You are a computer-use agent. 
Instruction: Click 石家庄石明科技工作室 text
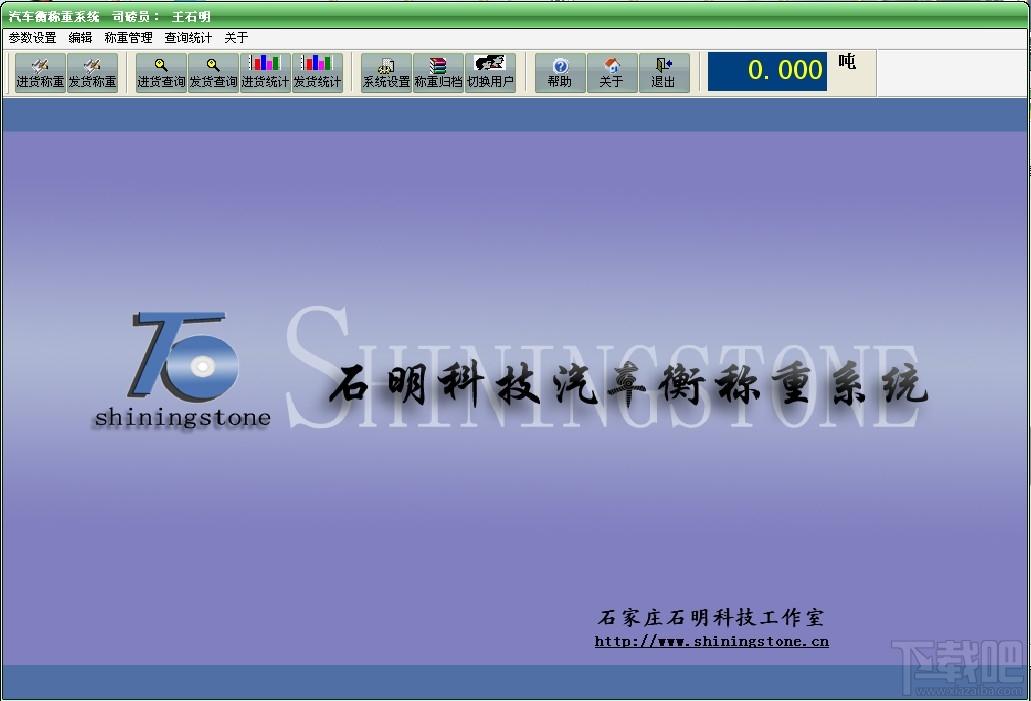click(x=710, y=617)
